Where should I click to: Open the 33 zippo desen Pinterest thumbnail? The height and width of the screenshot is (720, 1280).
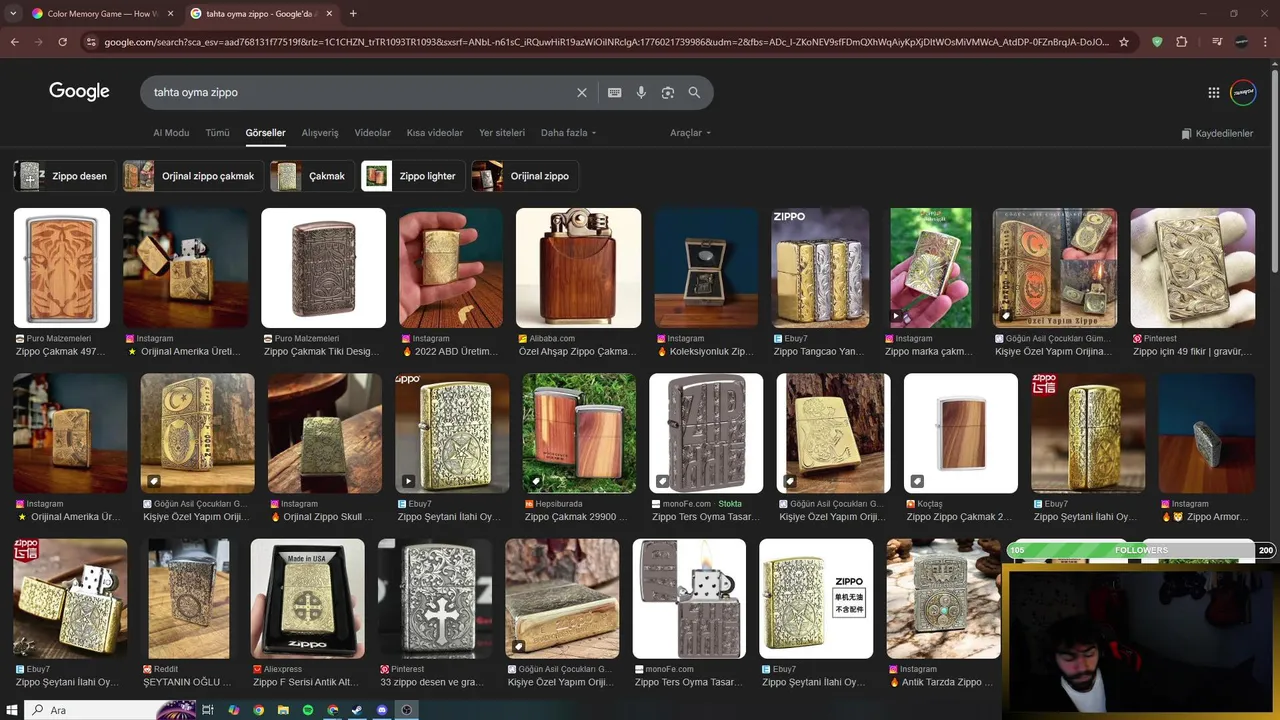click(x=435, y=599)
